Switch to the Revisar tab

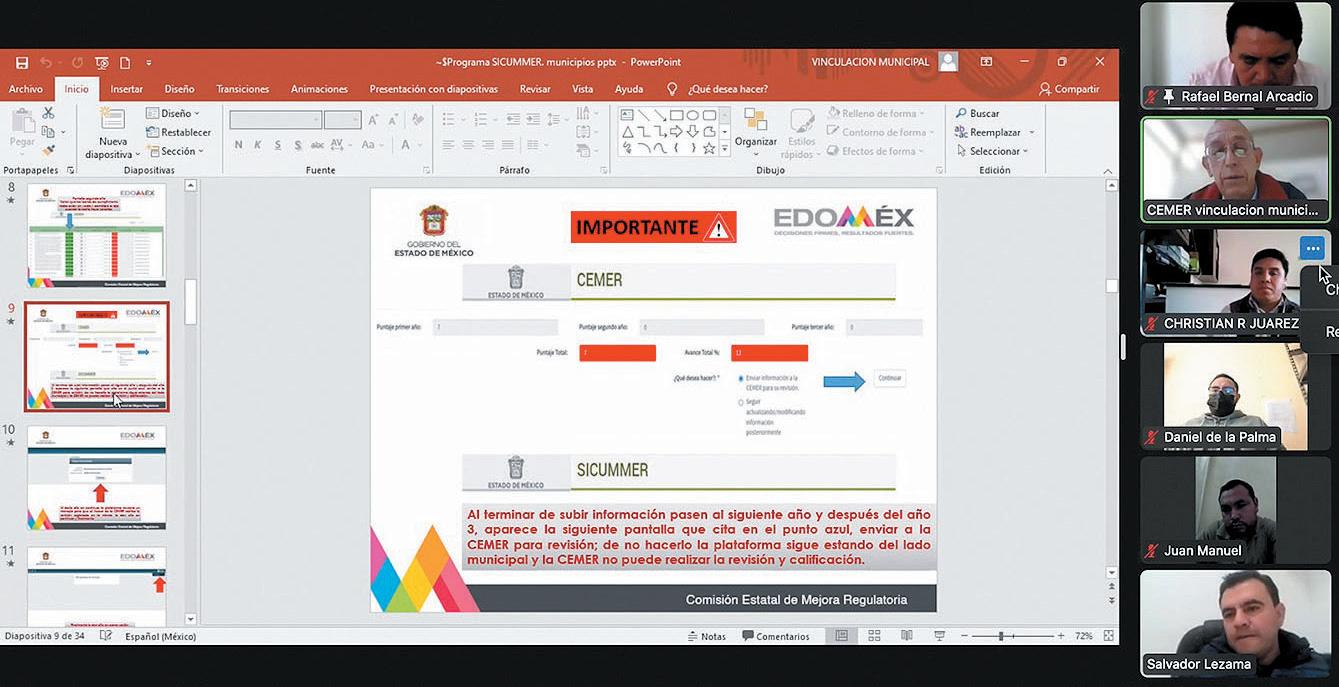(535, 89)
